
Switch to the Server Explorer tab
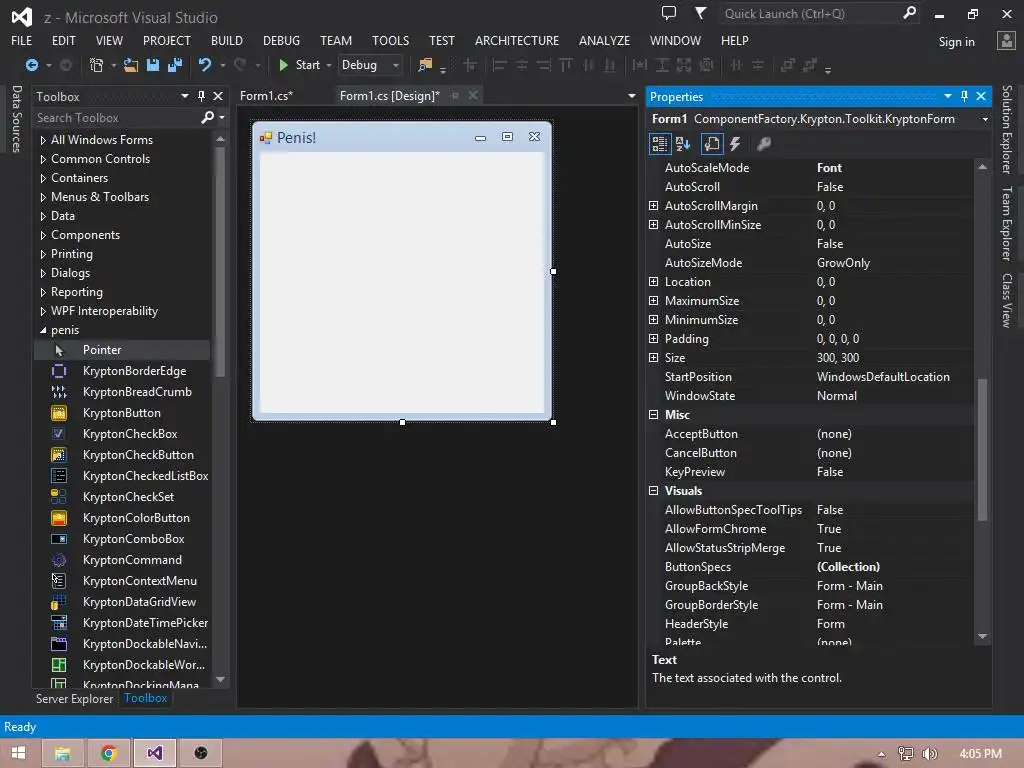pos(74,698)
